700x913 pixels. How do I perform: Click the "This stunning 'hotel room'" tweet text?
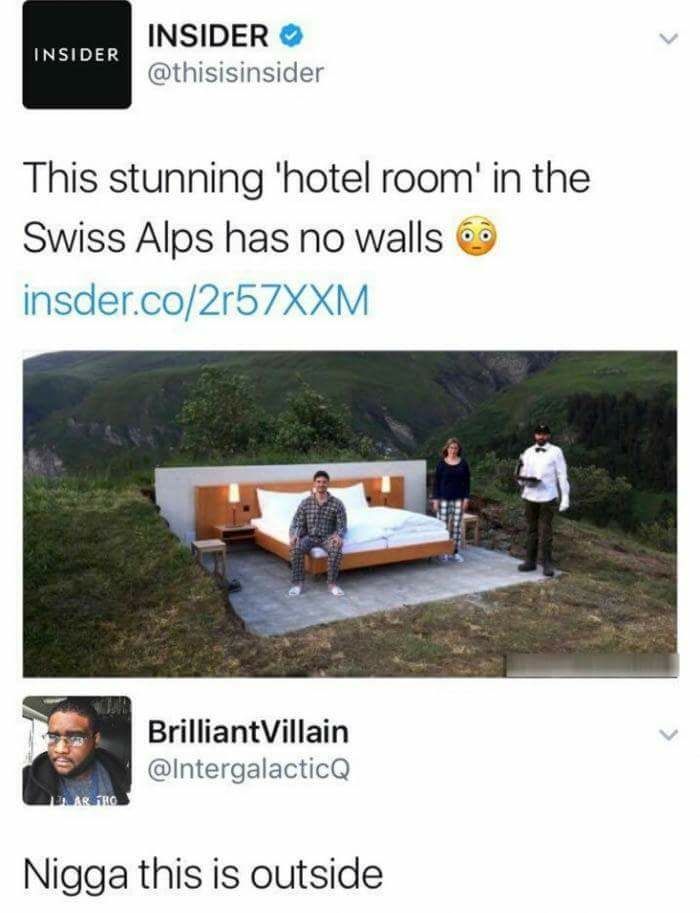[249, 179]
